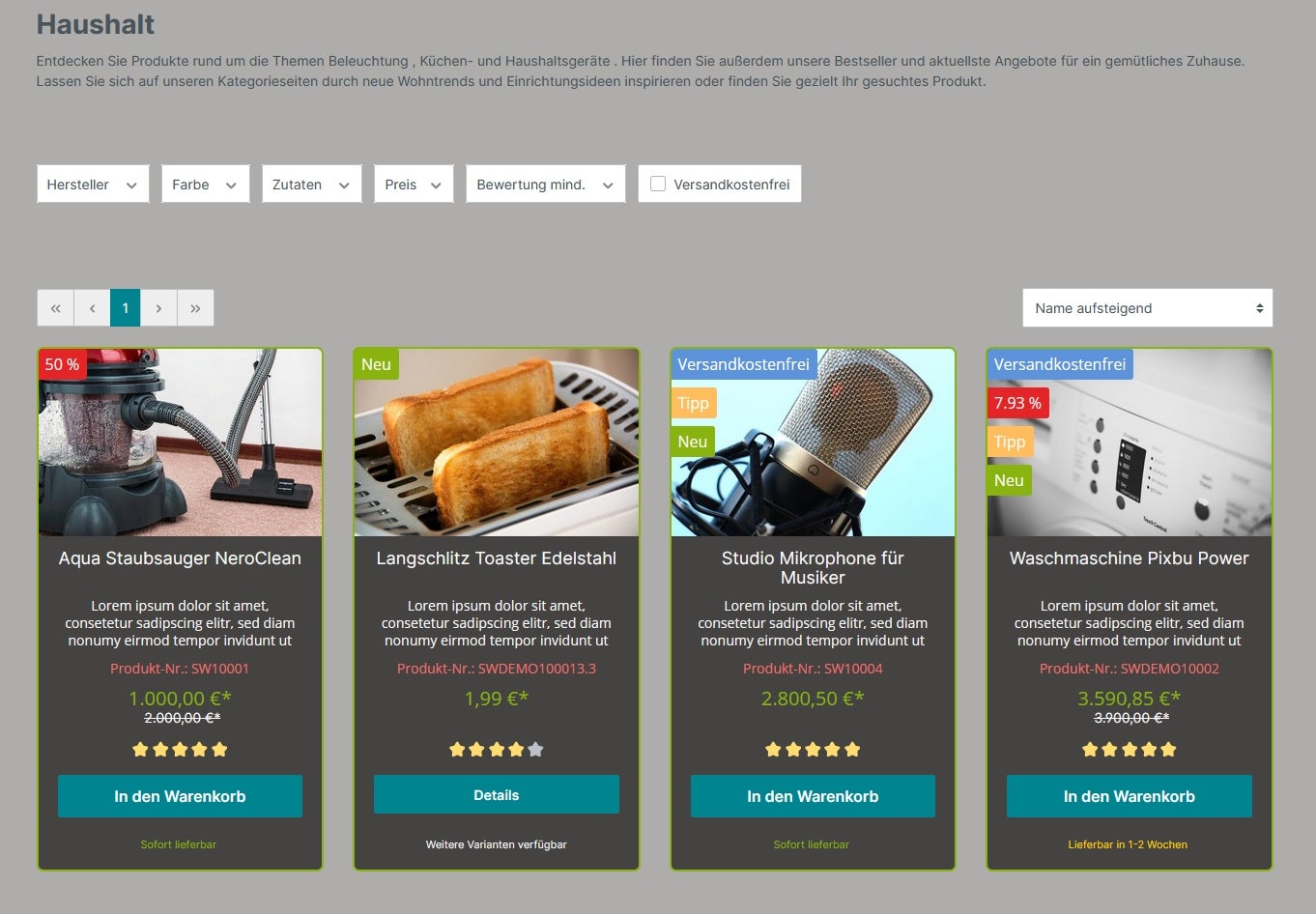Open the Bewertung mind. dropdown
Screen dimensions: 1316x914
click(x=545, y=184)
